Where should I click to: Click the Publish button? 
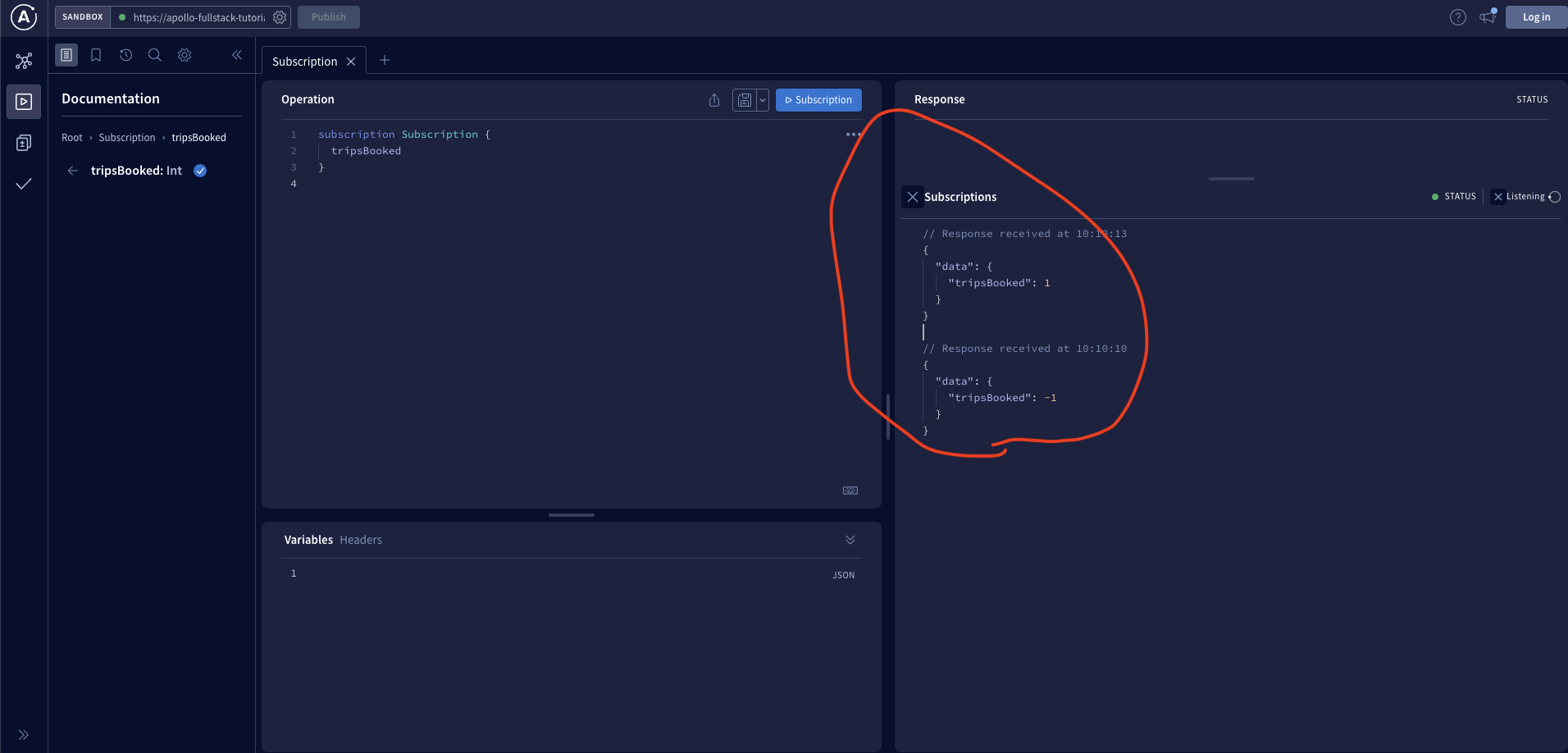tap(329, 17)
